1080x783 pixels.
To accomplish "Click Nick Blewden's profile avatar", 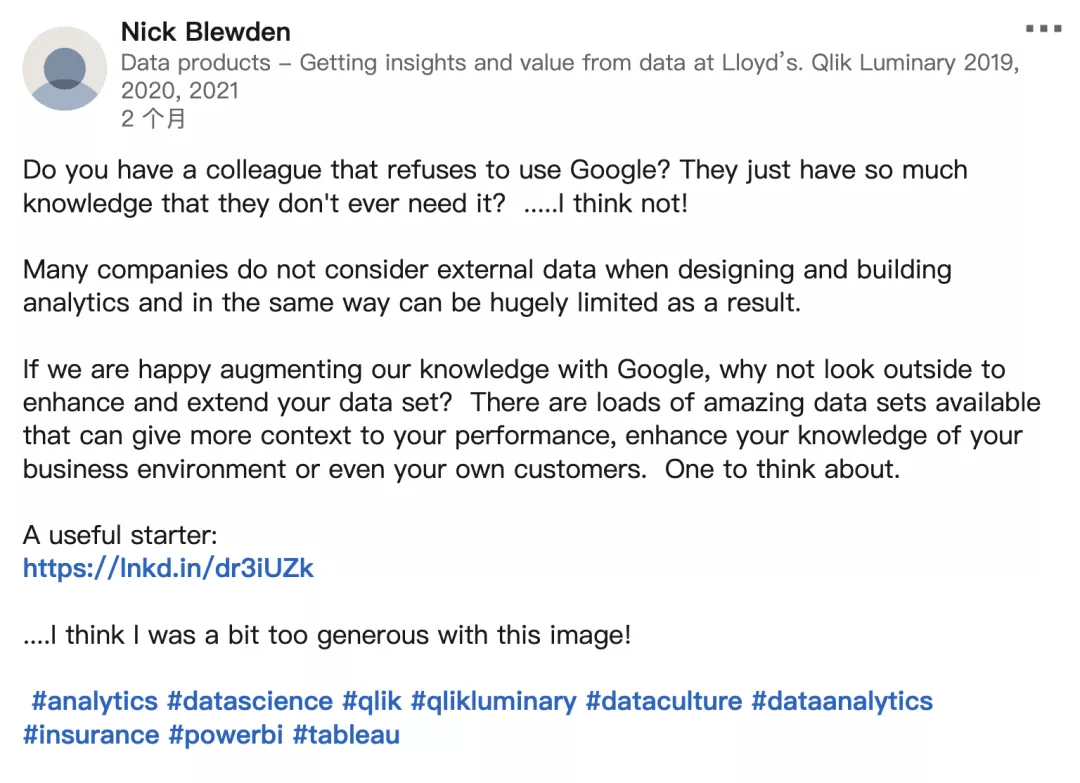I will (x=65, y=68).
